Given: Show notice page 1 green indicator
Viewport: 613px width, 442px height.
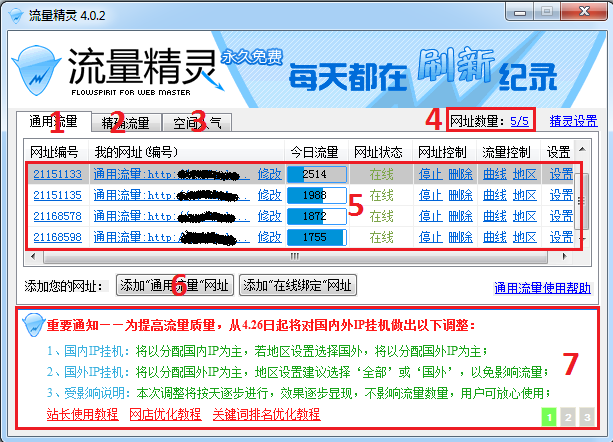Looking at the screenshot, I should (549, 417).
